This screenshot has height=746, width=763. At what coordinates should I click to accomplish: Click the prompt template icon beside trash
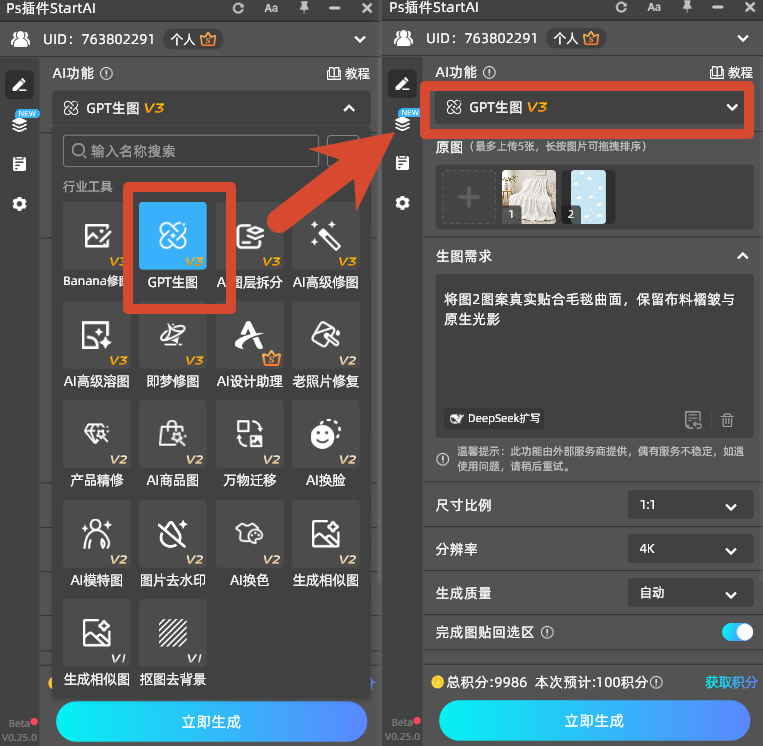pos(693,420)
